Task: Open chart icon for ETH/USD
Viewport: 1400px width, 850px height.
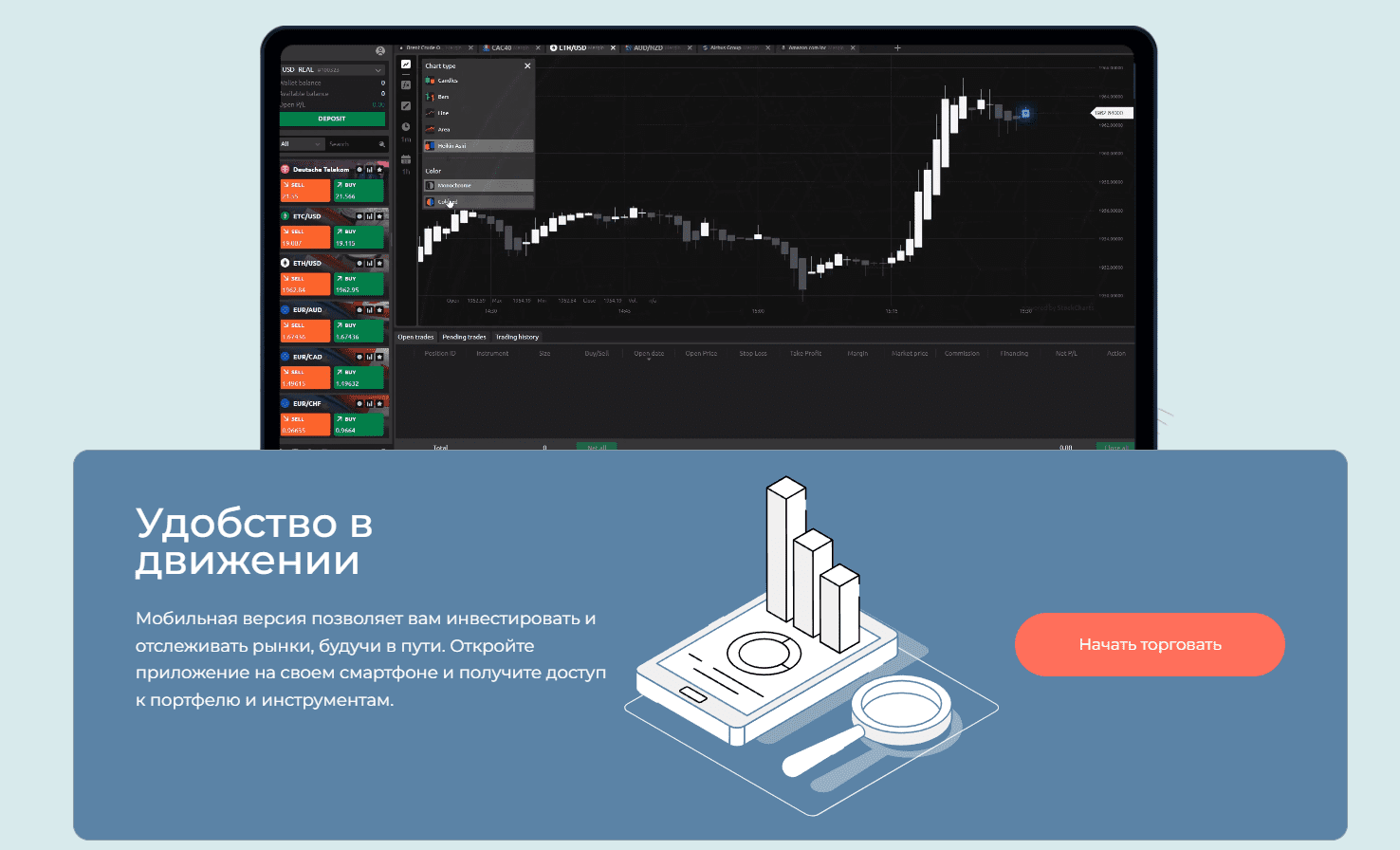Action: coord(370,263)
